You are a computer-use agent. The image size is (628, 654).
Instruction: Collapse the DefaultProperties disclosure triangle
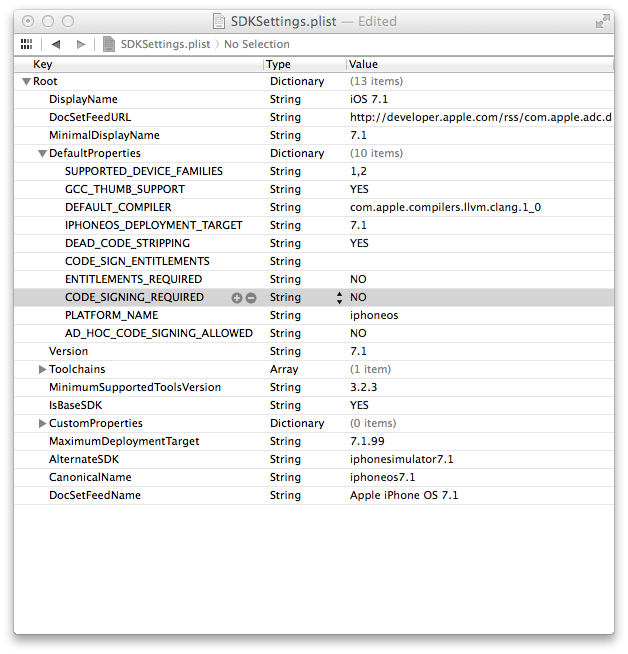(42, 154)
